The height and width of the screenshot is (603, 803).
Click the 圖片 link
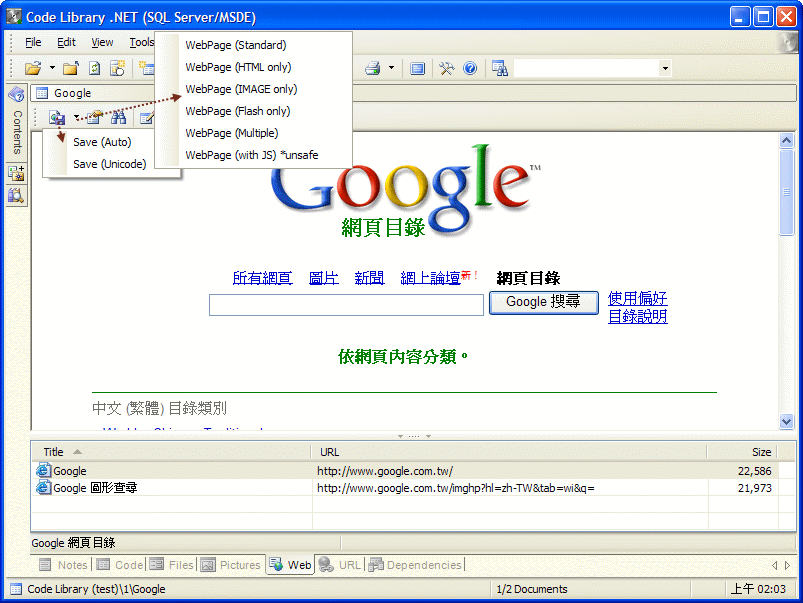pos(324,278)
